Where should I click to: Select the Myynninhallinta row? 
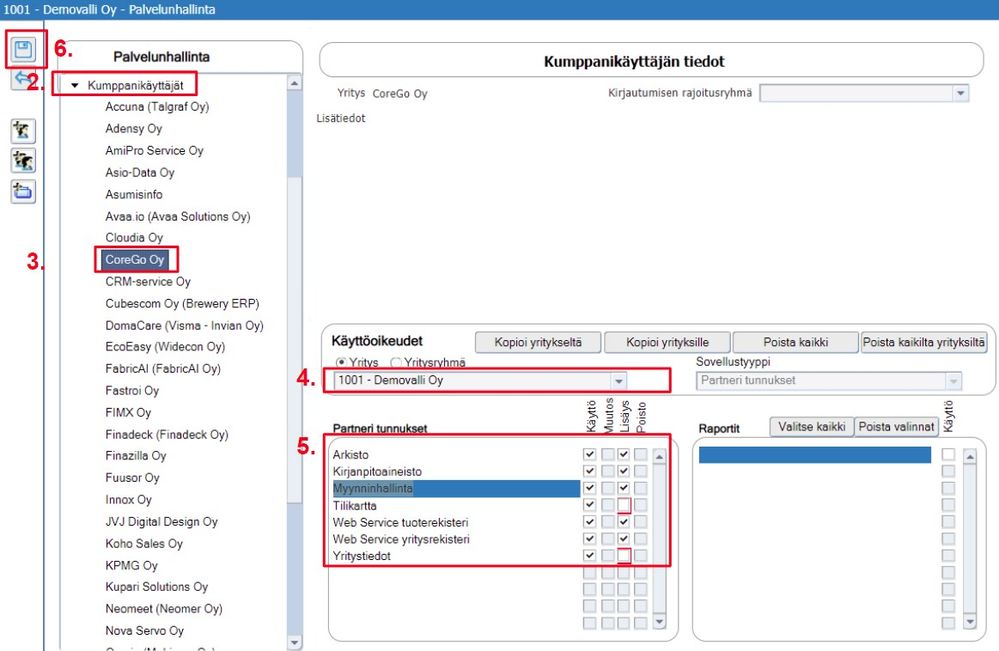[456, 489]
